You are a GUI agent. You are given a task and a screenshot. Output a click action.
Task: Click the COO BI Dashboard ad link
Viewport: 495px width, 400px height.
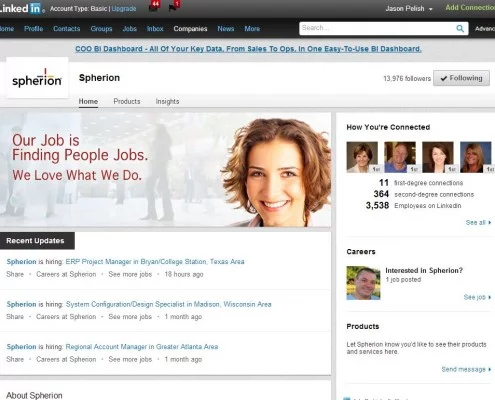pyautogui.click(x=248, y=49)
